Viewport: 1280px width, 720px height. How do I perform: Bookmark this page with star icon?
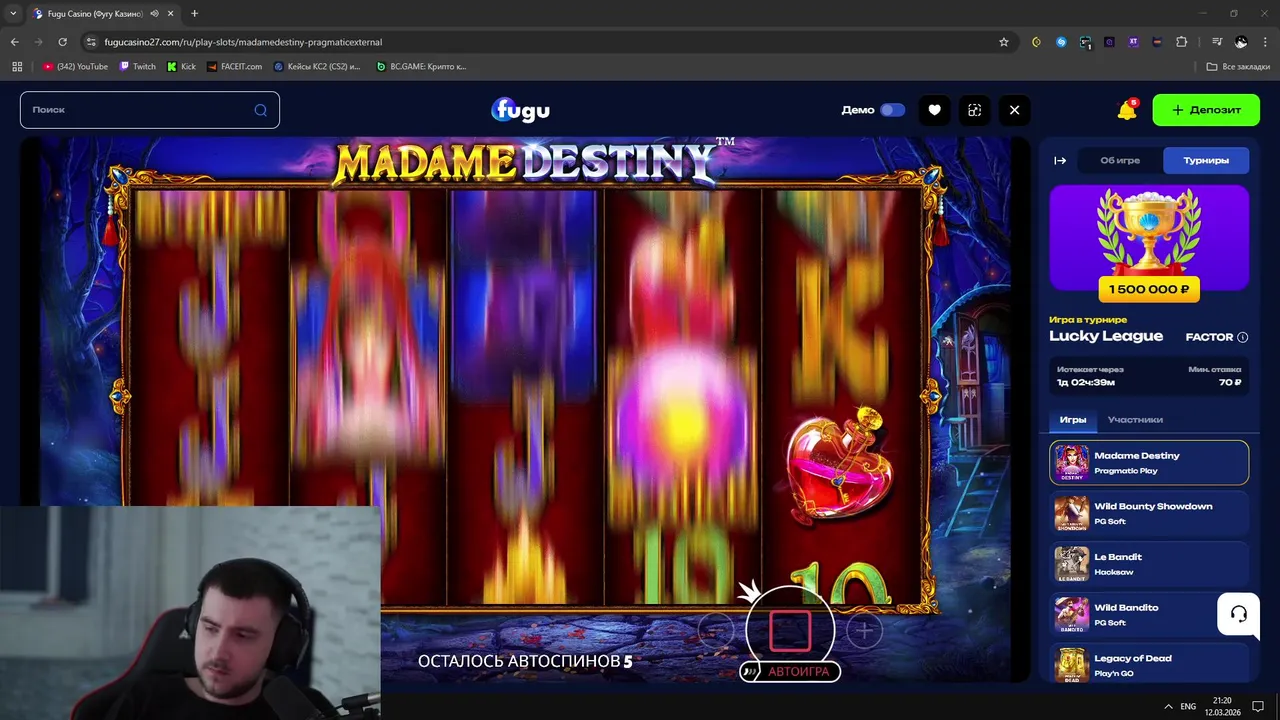click(1004, 42)
